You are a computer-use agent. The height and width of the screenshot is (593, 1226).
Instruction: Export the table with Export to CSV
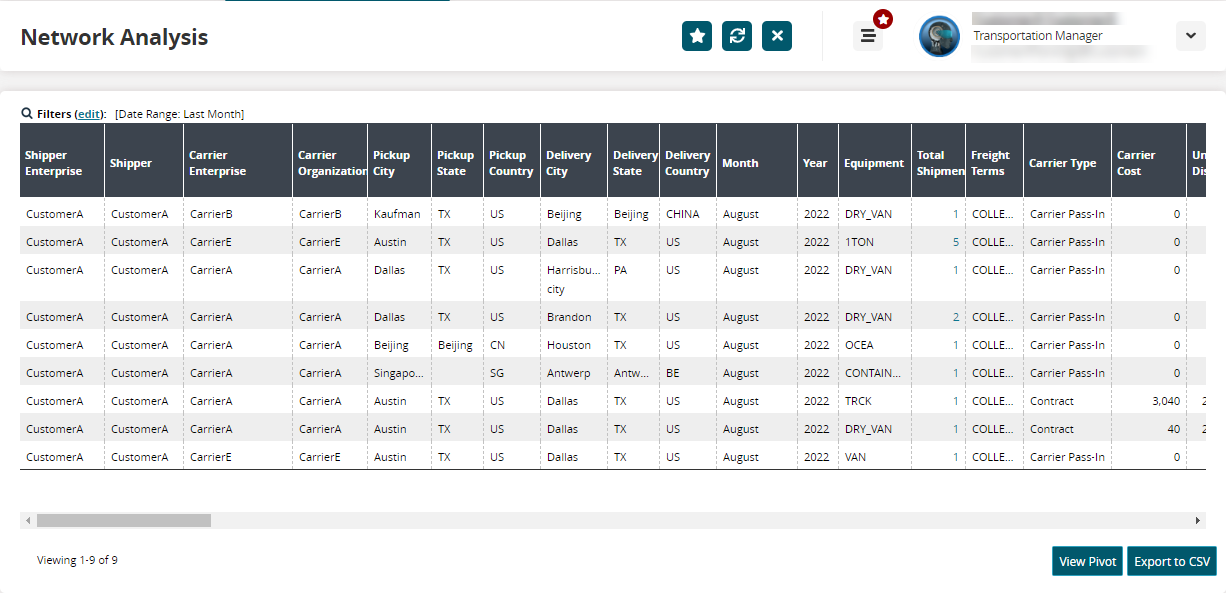click(1172, 561)
